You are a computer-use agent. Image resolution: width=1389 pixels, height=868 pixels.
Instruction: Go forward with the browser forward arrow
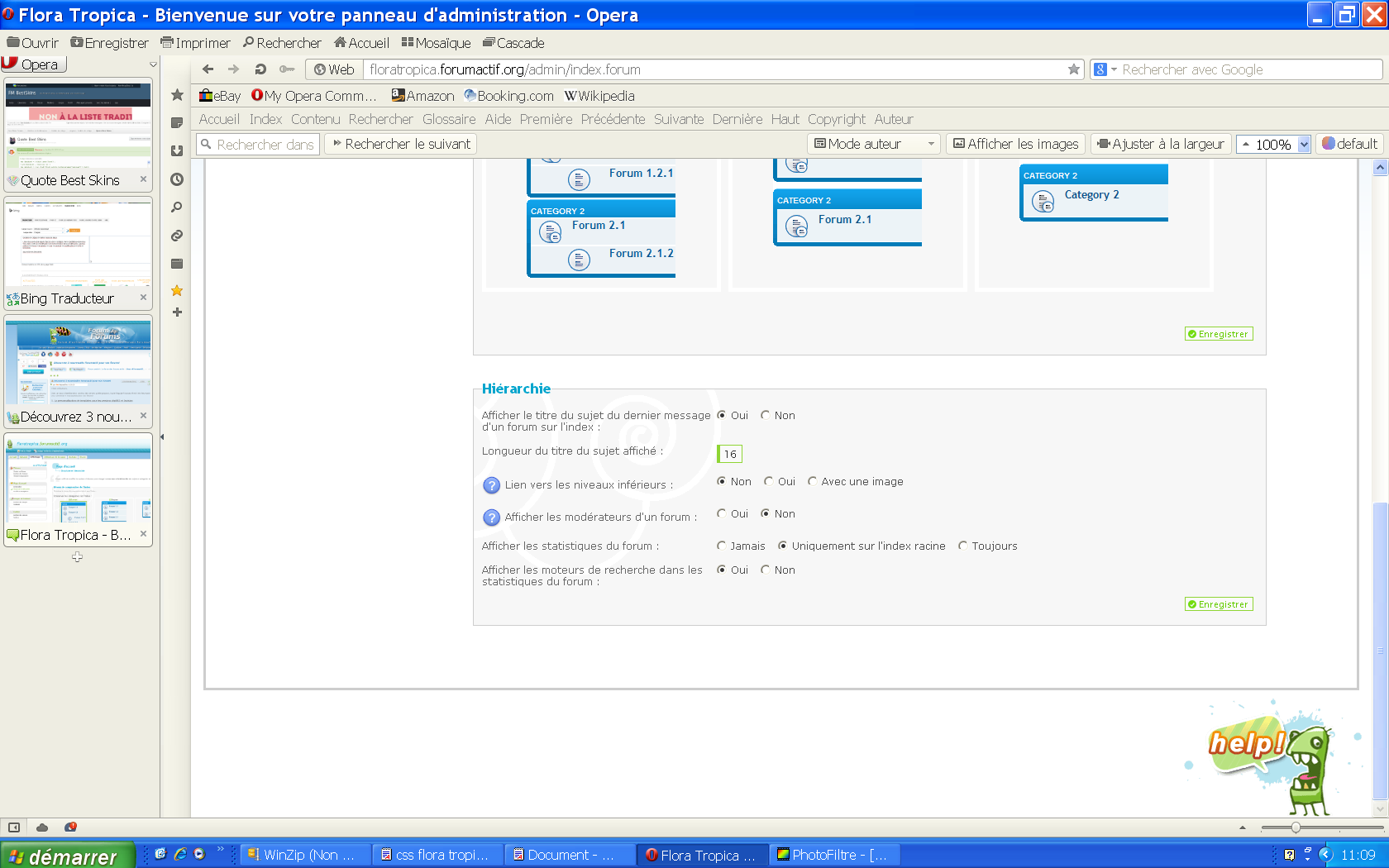coord(234,69)
